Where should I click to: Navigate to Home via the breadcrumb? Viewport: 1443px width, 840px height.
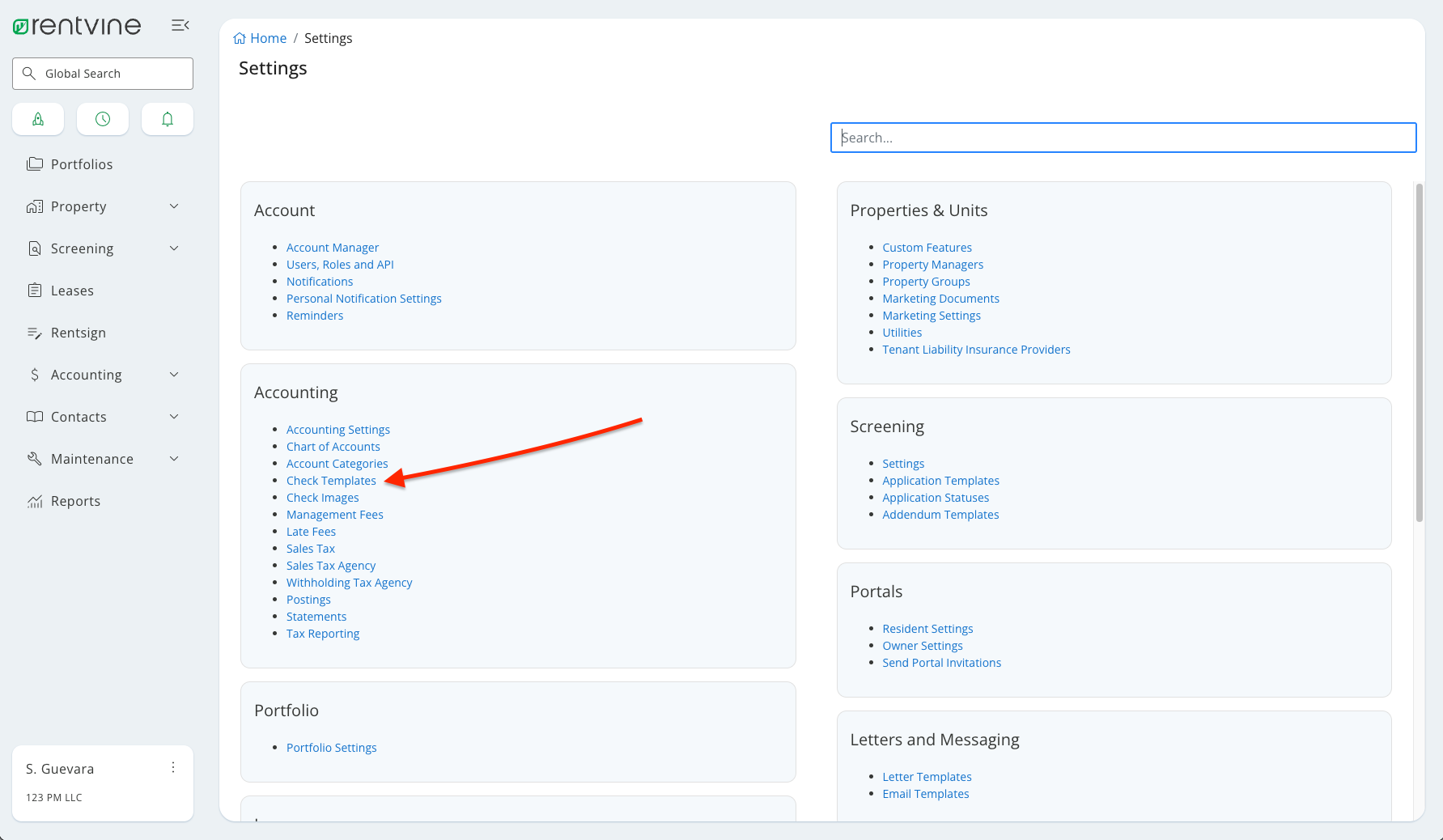[267, 38]
